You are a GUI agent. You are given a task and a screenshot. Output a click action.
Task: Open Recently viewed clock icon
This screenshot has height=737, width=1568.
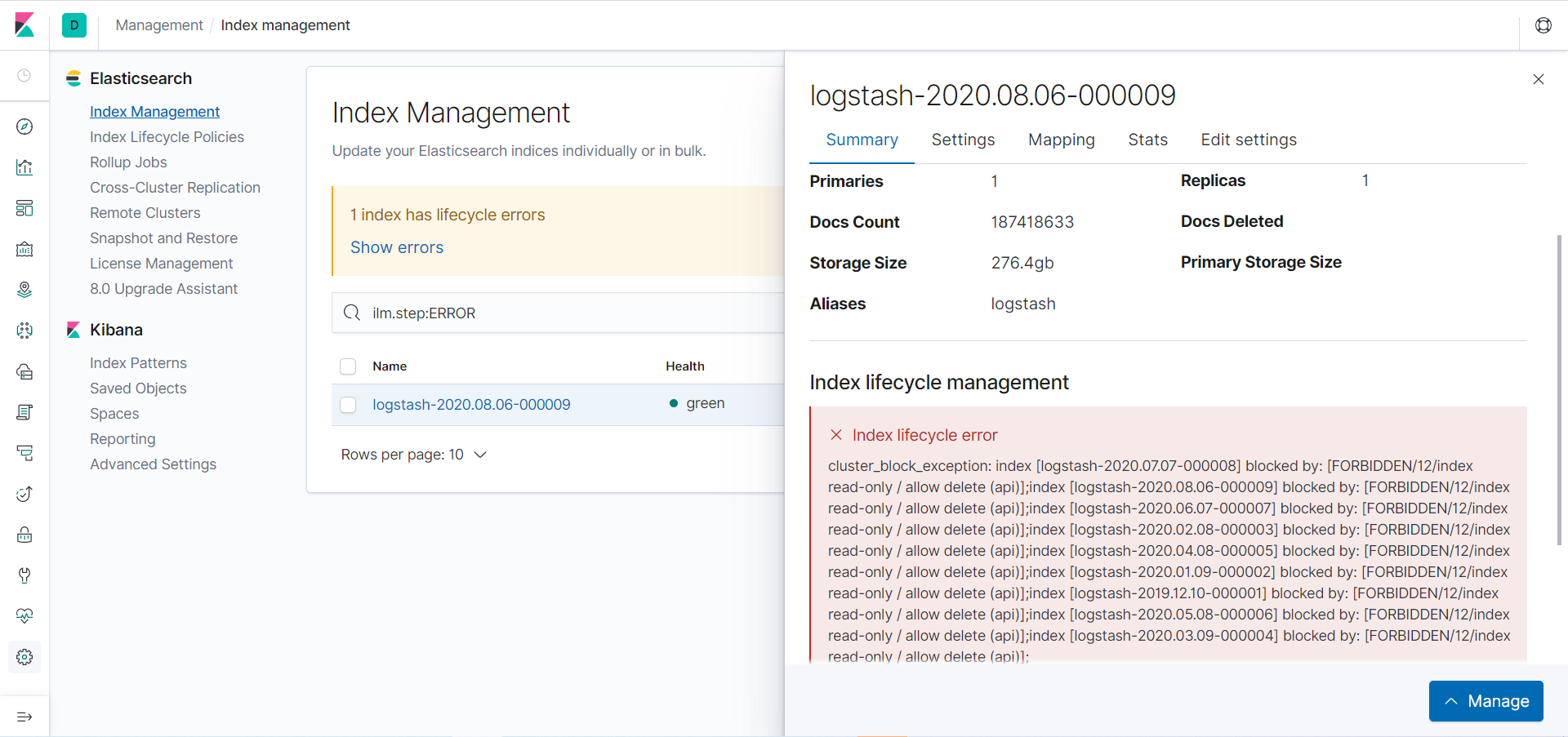pyautogui.click(x=24, y=75)
